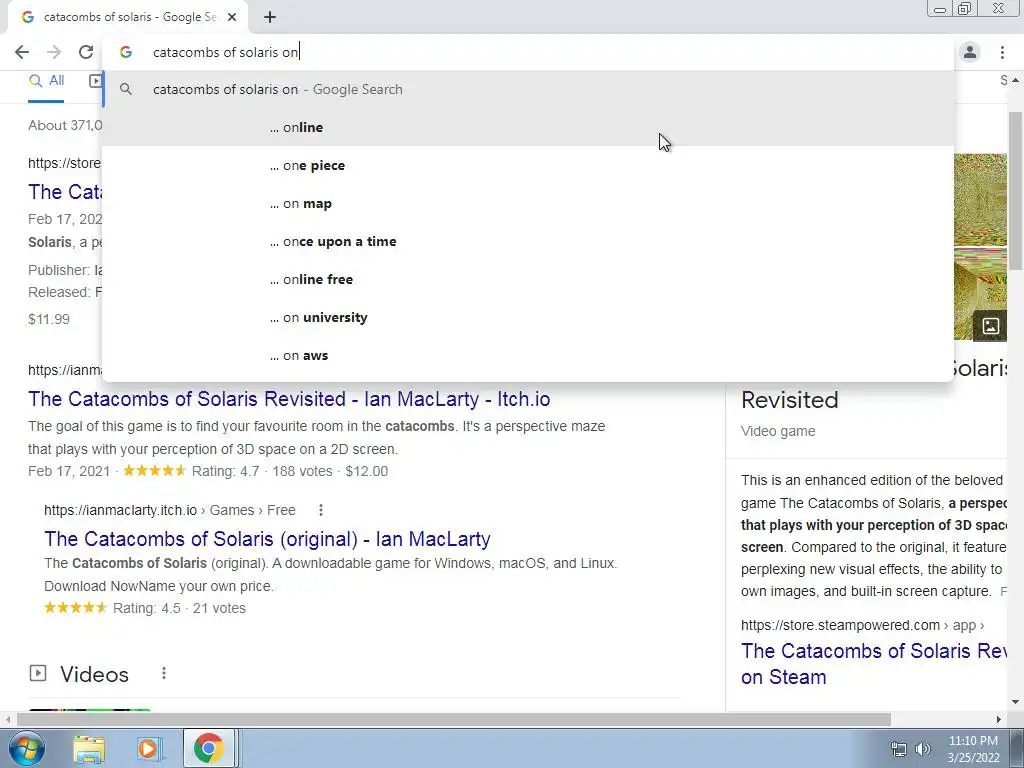Click the Videos section play icon

[x=38, y=673]
